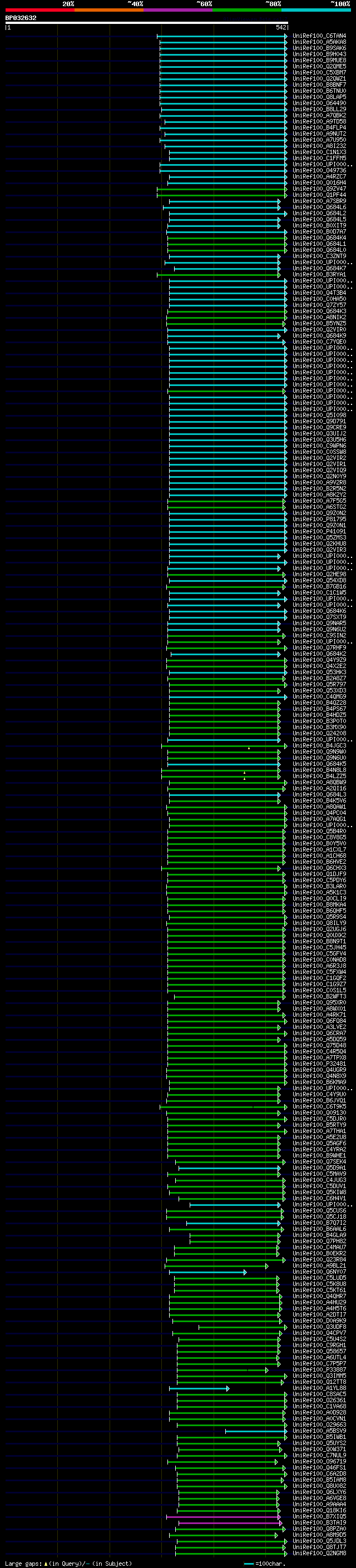
Task: Click UniRef100_B4N8L8 hit name
Action: 319,770
